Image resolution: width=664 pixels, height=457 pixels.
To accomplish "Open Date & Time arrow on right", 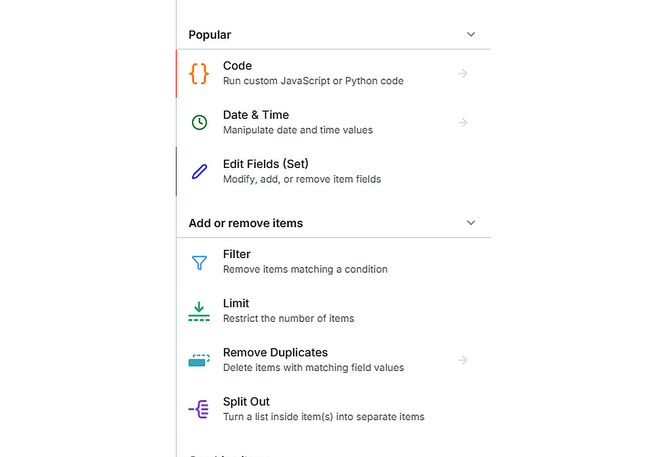I will coord(463,122).
